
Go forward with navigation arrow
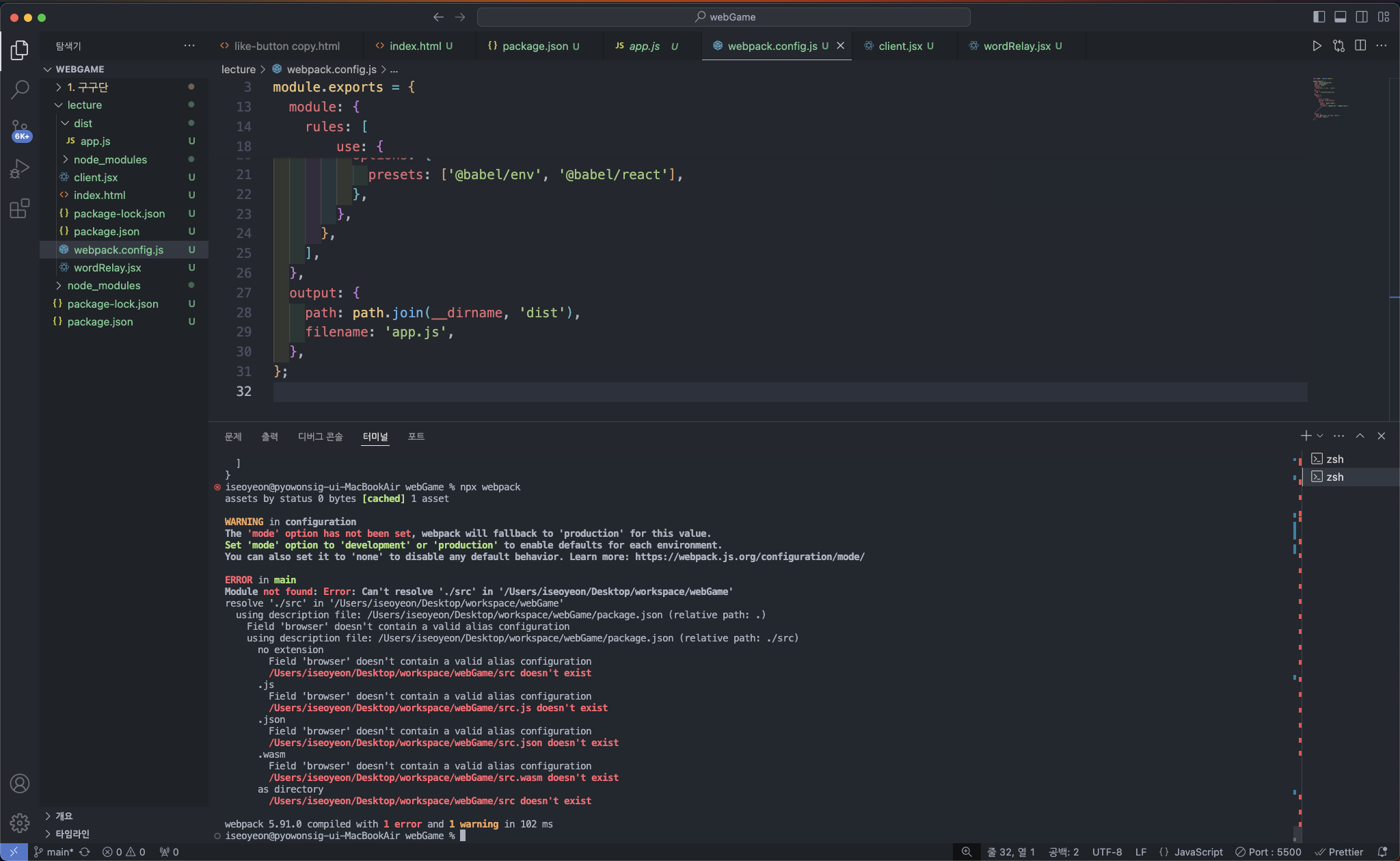pyautogui.click(x=460, y=17)
